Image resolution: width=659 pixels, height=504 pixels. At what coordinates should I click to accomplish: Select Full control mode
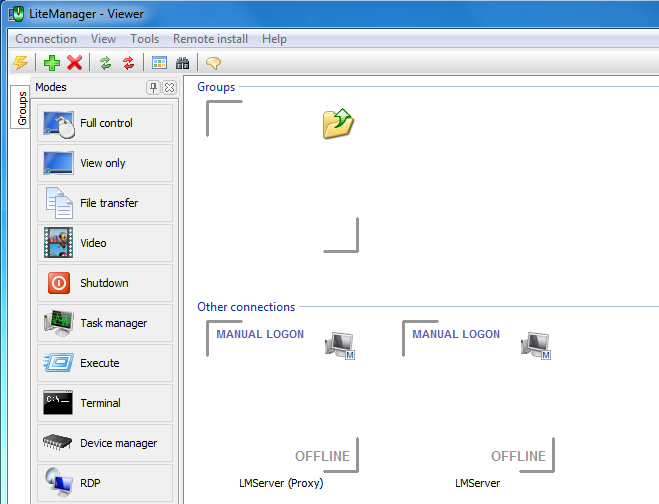click(x=105, y=123)
